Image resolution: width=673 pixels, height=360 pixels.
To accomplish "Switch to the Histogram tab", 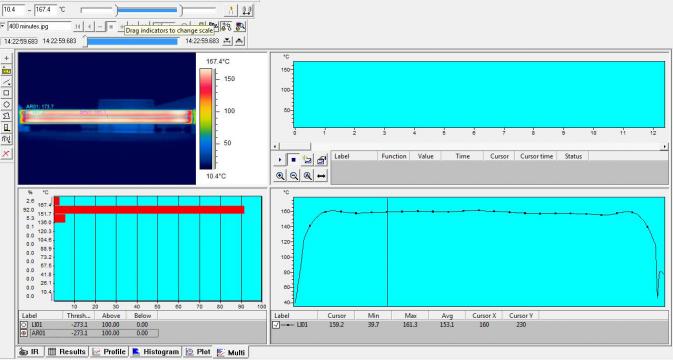I will coord(155,352).
